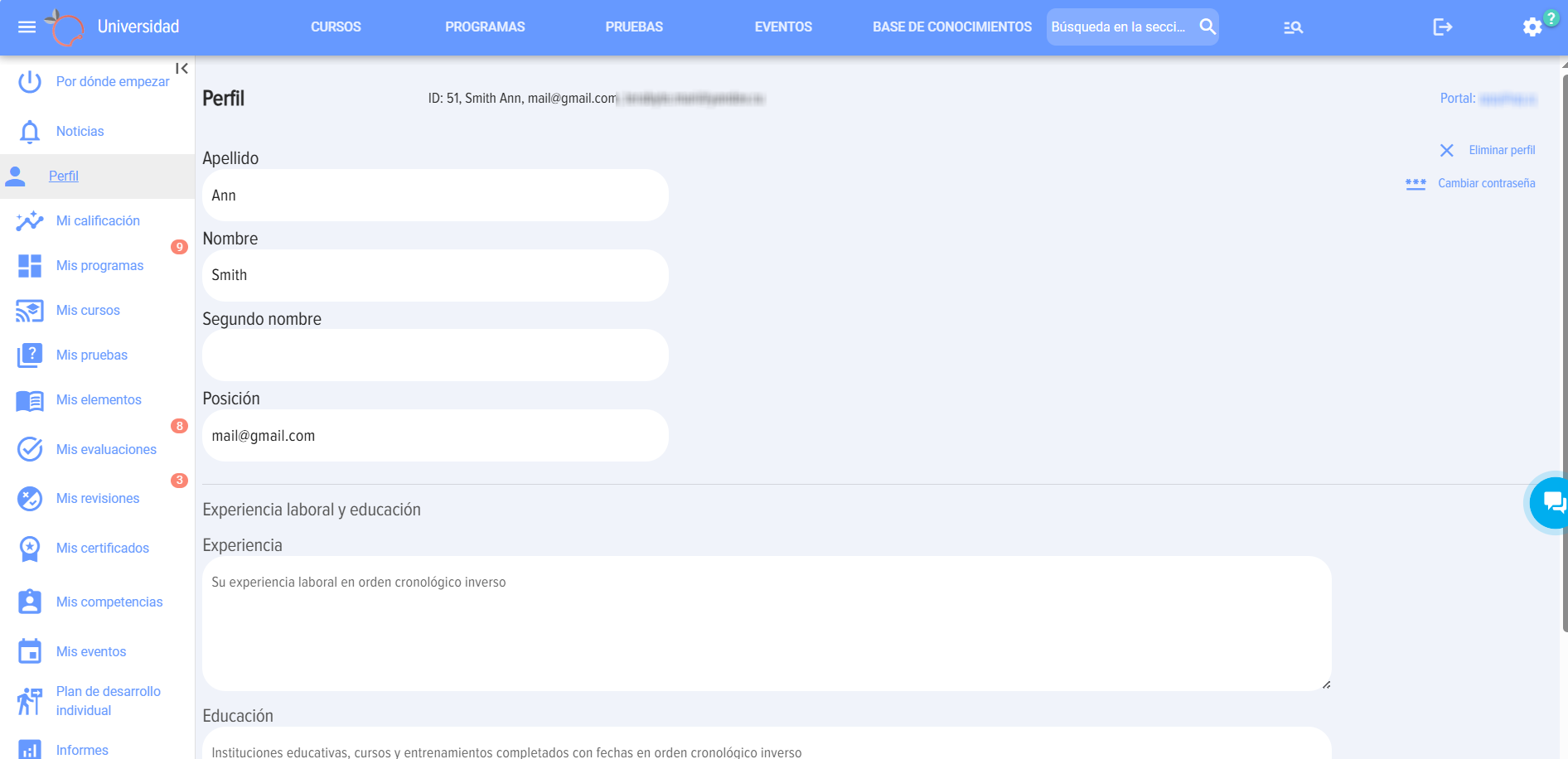Click the Perfil person icon
Screen dimensions: 1568x759
point(15,176)
